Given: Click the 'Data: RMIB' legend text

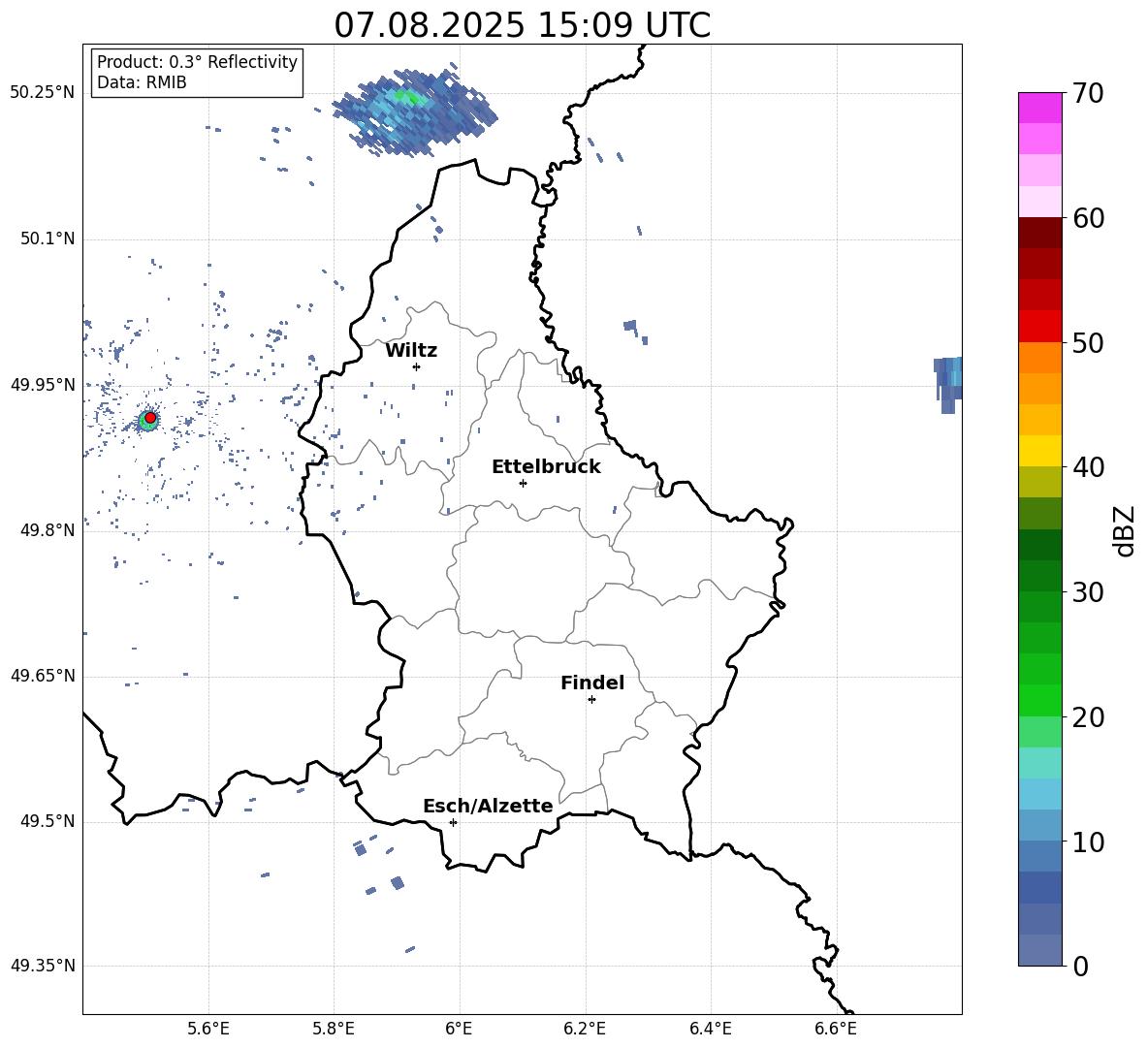Looking at the screenshot, I should click(142, 82).
